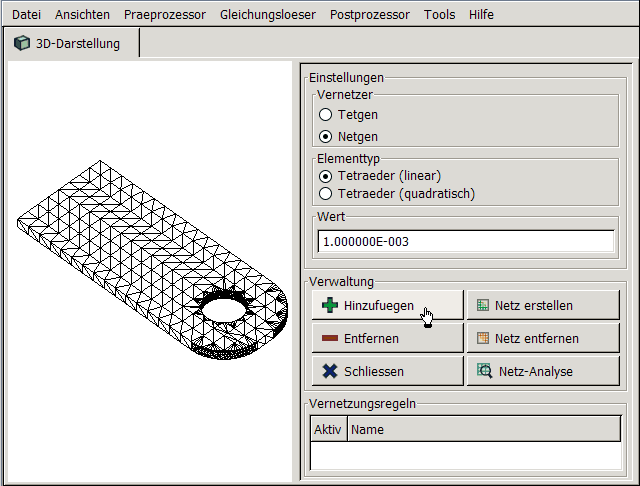Choose Tetraeder (linear) element type
The image size is (640, 486).
[x=326, y=176]
